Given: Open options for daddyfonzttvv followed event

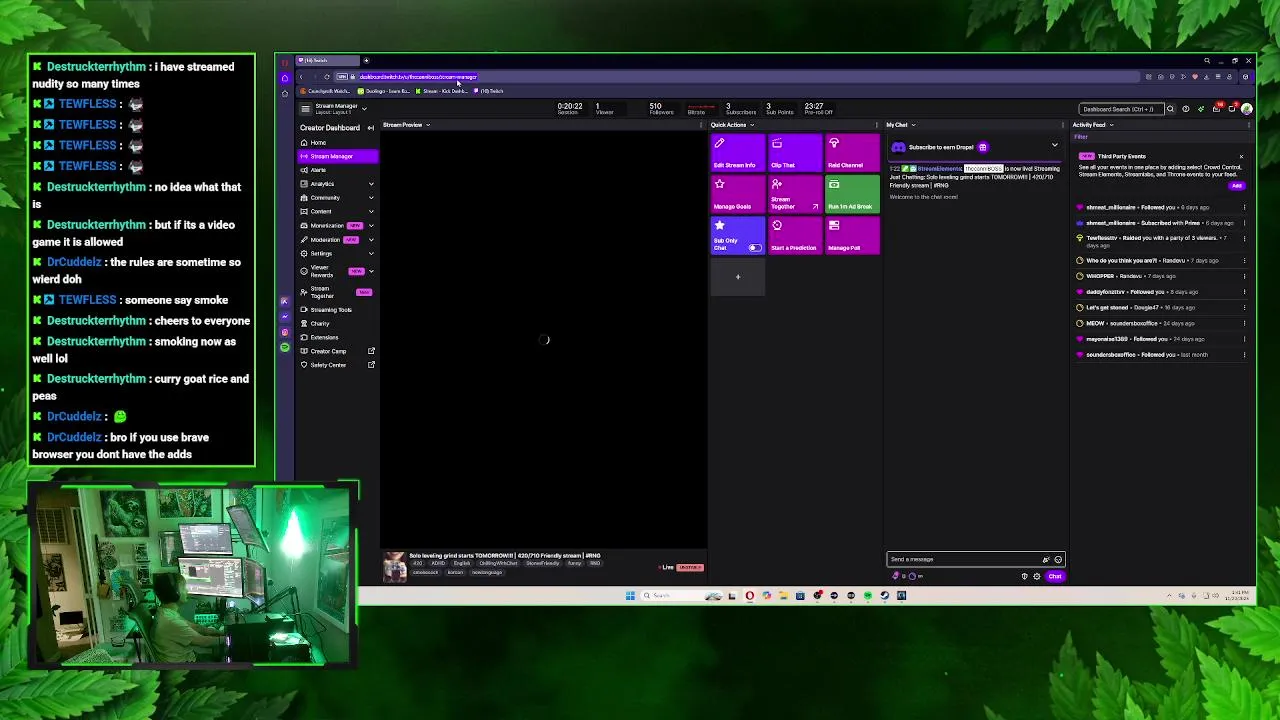Looking at the screenshot, I should pyautogui.click(x=1244, y=292).
